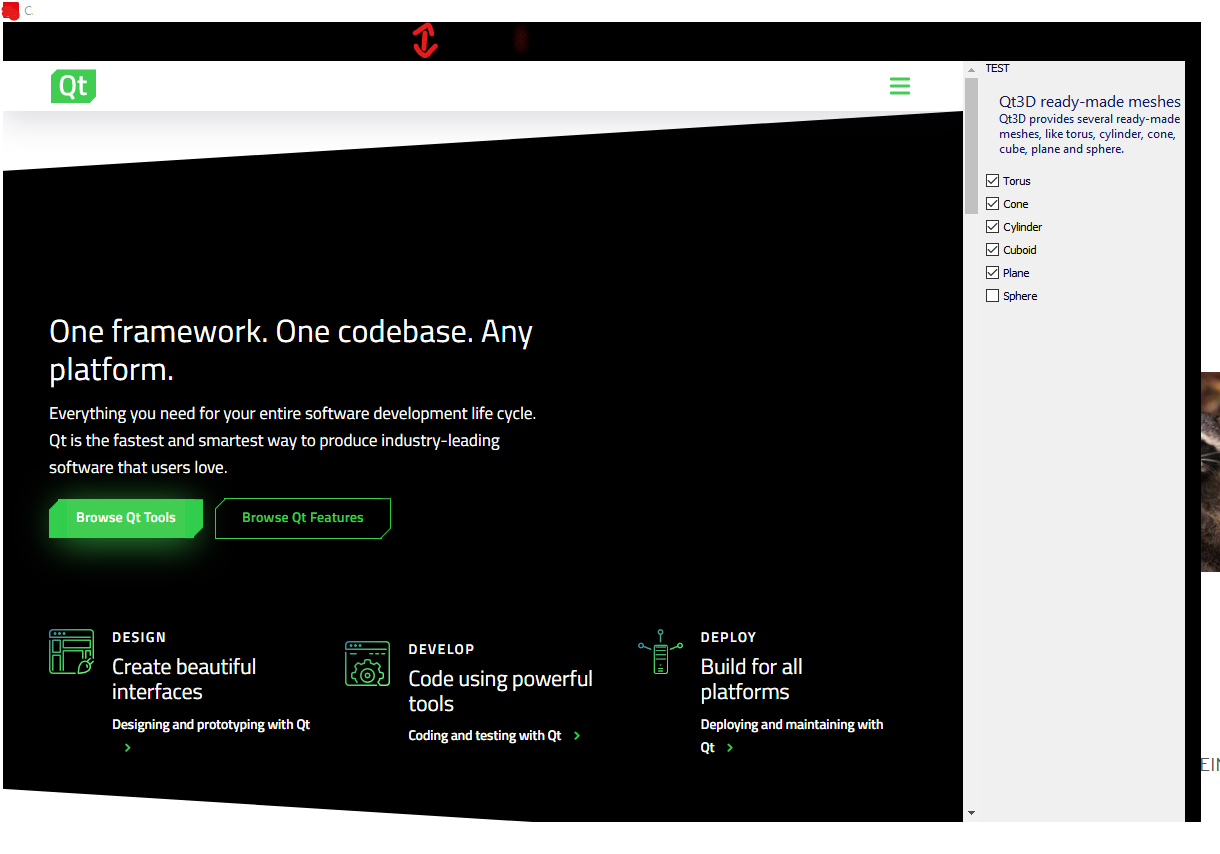Toggle the Cylinder checkbox
1220x854 pixels.
[993, 227]
